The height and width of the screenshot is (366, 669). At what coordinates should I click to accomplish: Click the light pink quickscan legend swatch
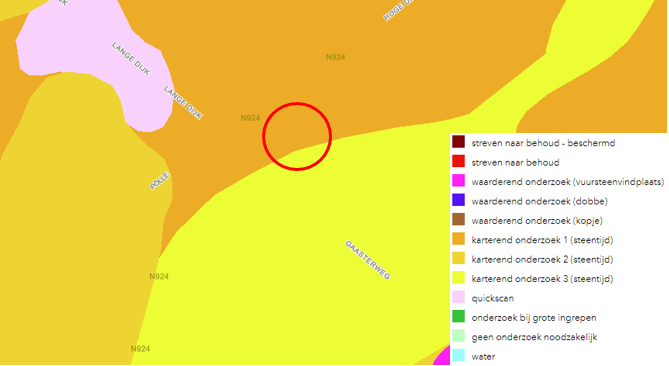tap(459, 297)
